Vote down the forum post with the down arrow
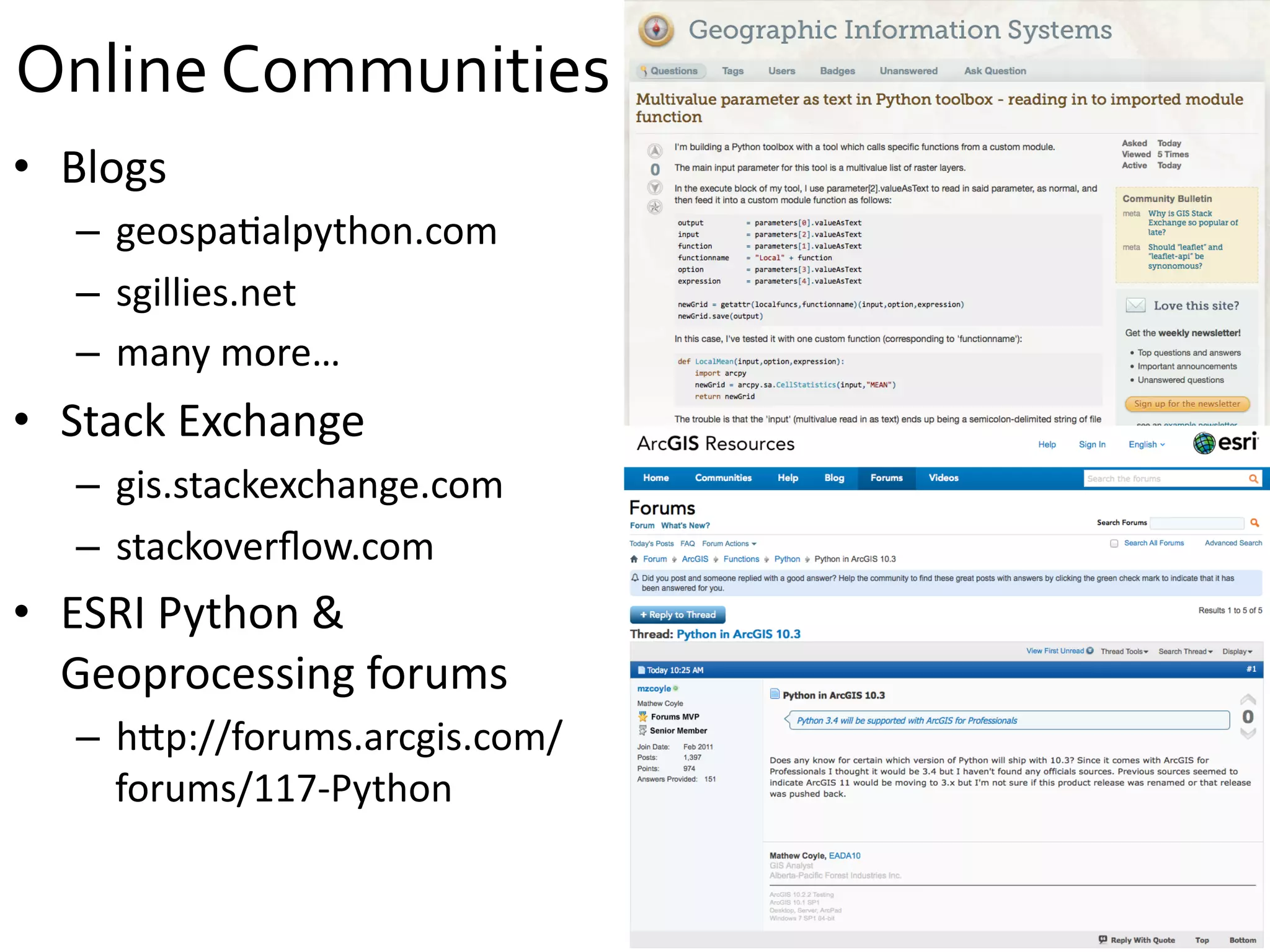The width and height of the screenshot is (1270, 952). [1248, 733]
